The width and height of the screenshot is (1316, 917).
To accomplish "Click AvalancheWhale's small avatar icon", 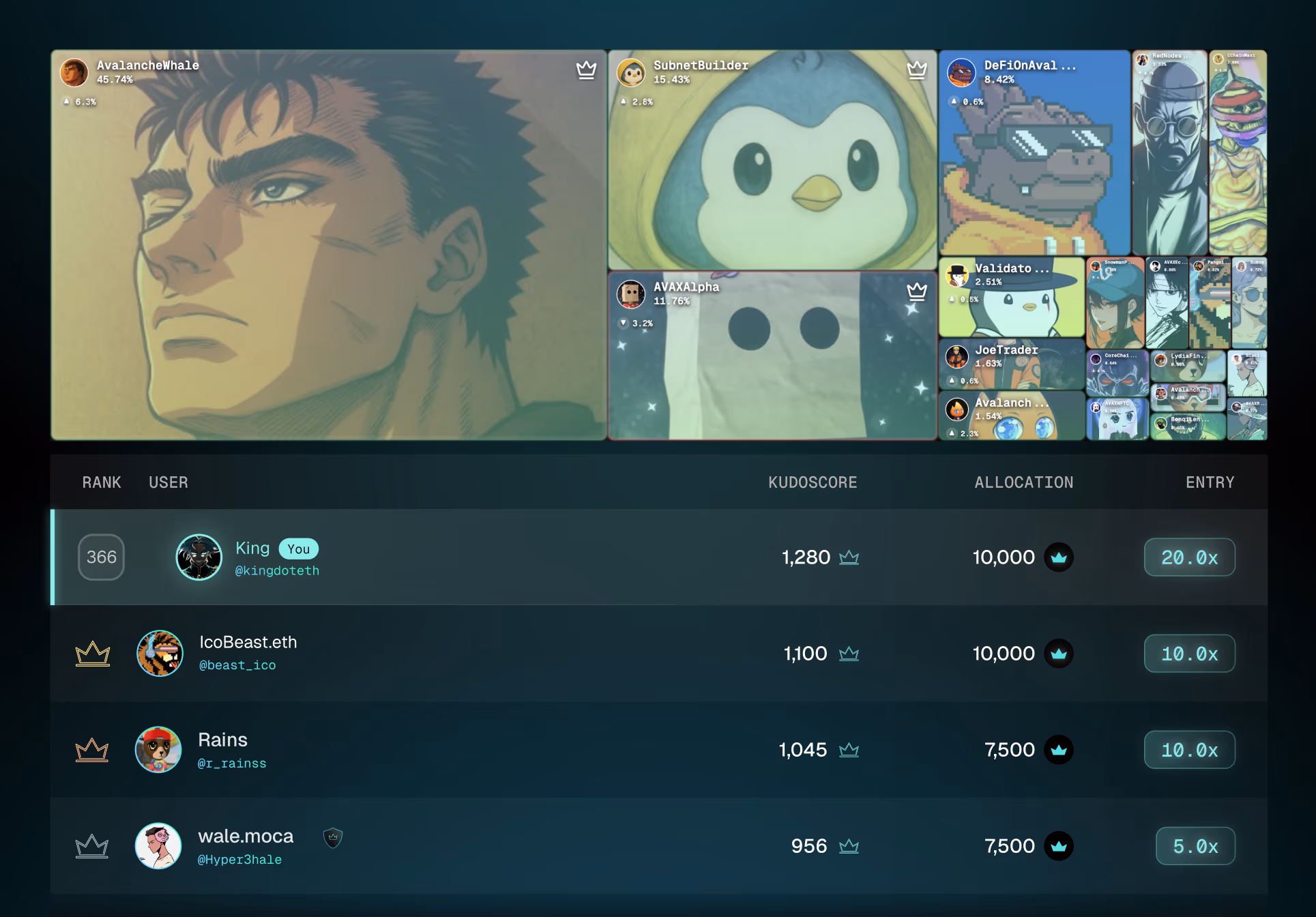I will [74, 72].
